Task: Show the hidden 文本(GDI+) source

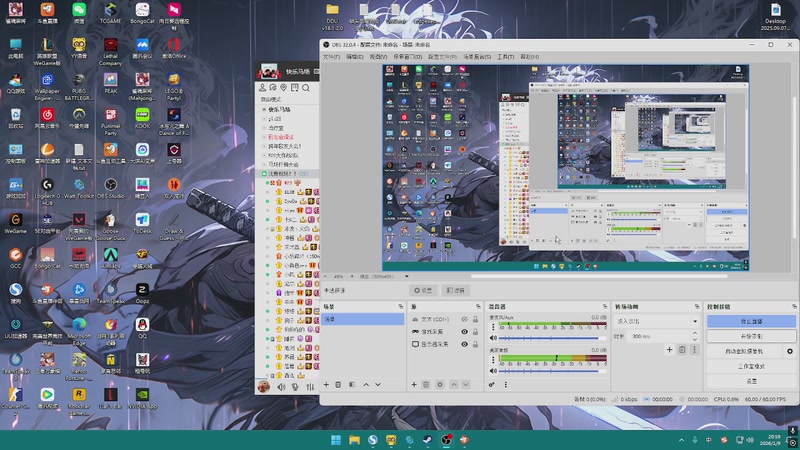Action: click(464, 319)
